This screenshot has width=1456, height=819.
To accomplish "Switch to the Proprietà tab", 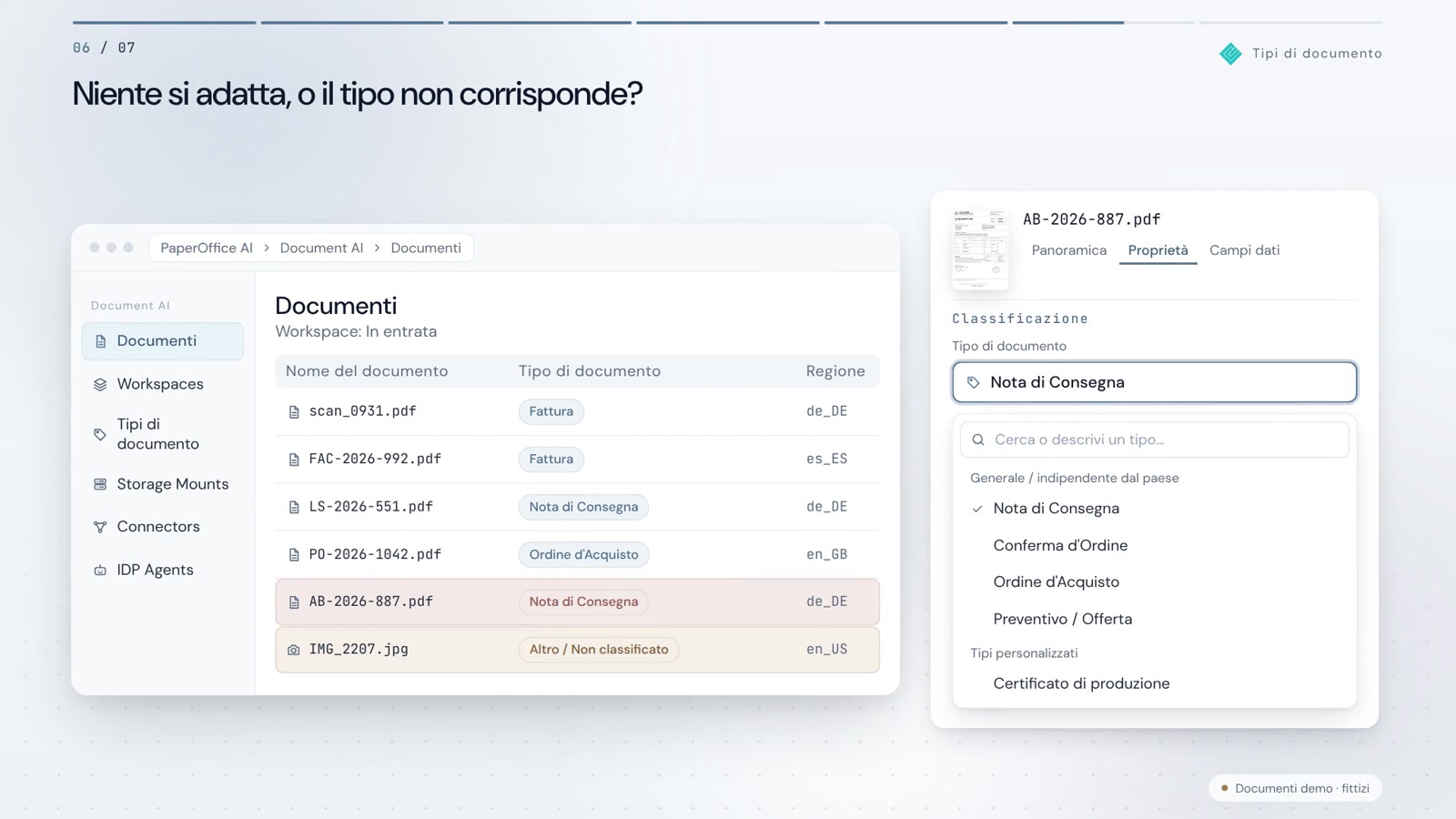I will (x=1158, y=250).
